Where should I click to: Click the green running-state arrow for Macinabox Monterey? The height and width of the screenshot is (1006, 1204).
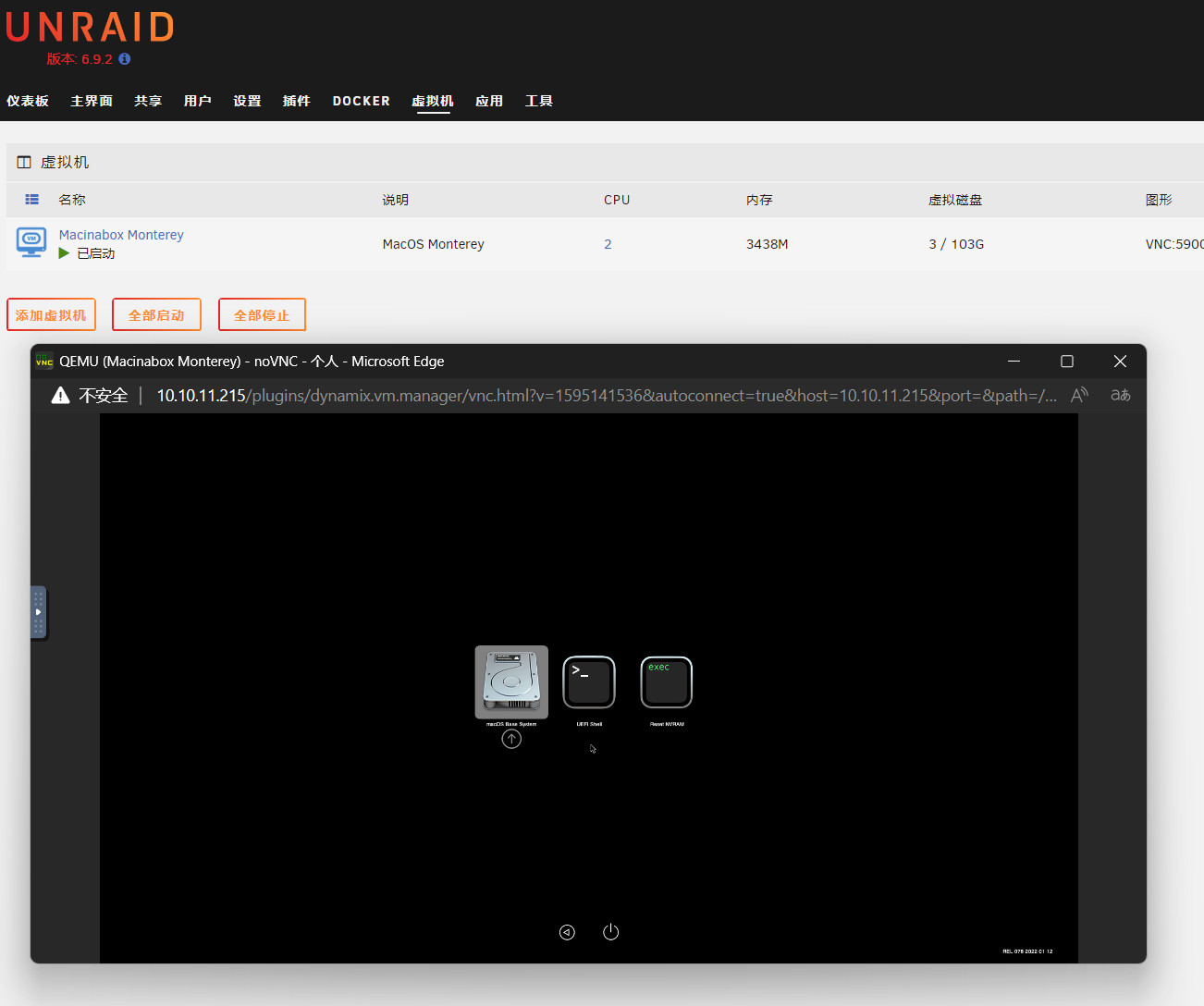pos(64,253)
